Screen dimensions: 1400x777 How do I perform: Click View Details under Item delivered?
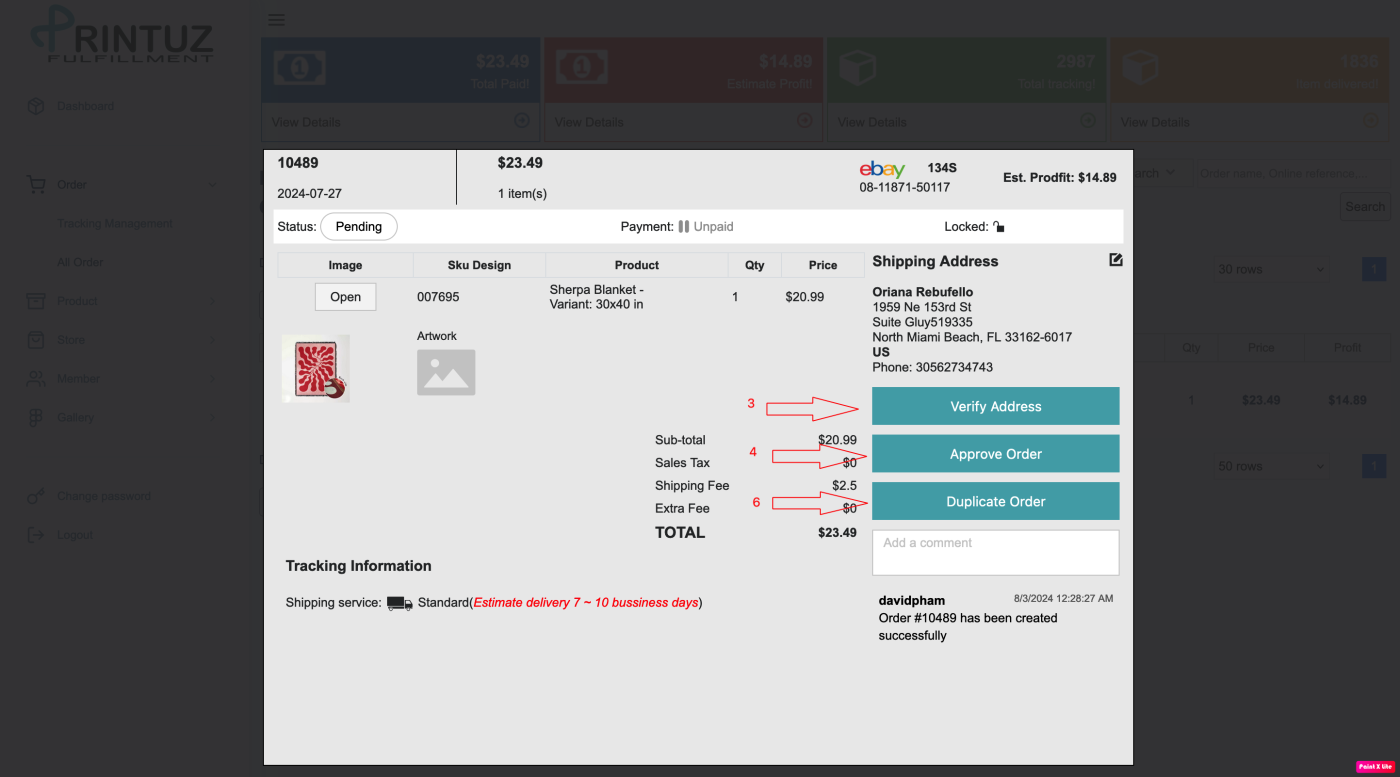click(1155, 122)
